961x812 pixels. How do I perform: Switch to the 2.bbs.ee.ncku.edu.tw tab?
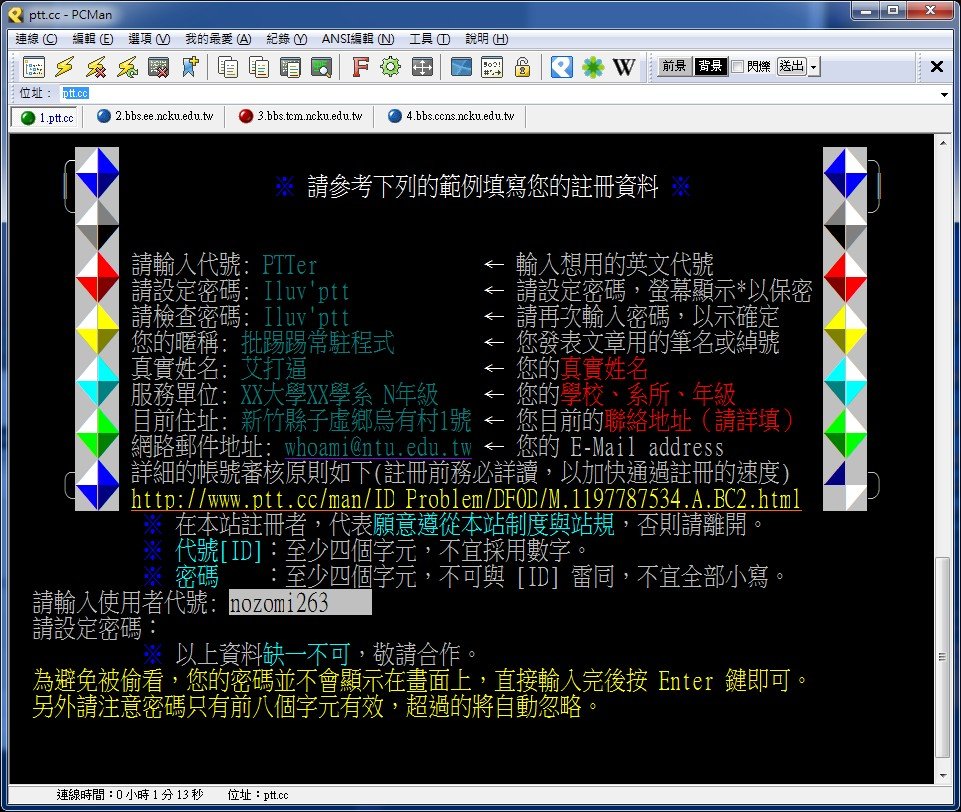tap(156, 116)
